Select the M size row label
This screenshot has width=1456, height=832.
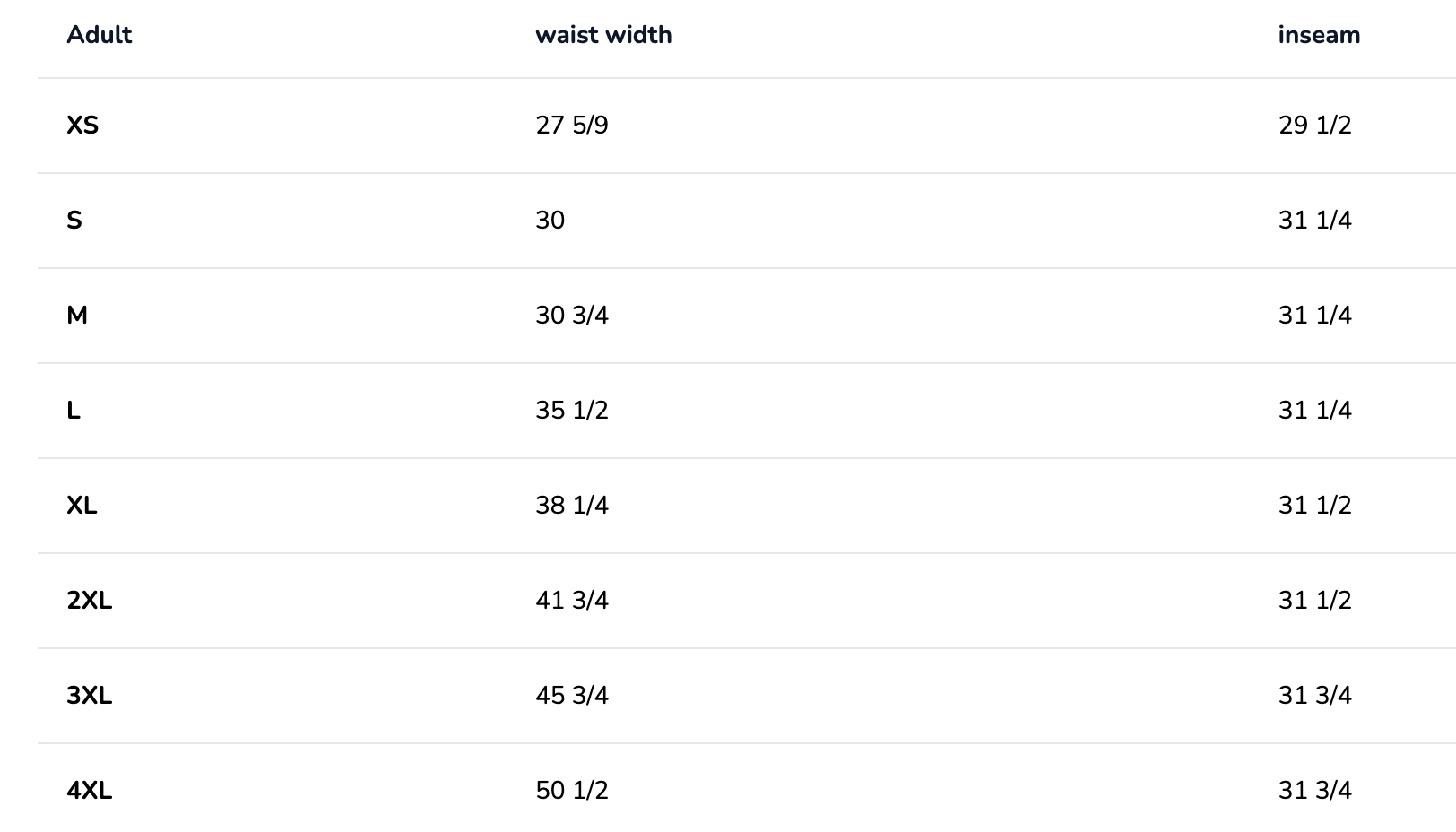tap(77, 316)
